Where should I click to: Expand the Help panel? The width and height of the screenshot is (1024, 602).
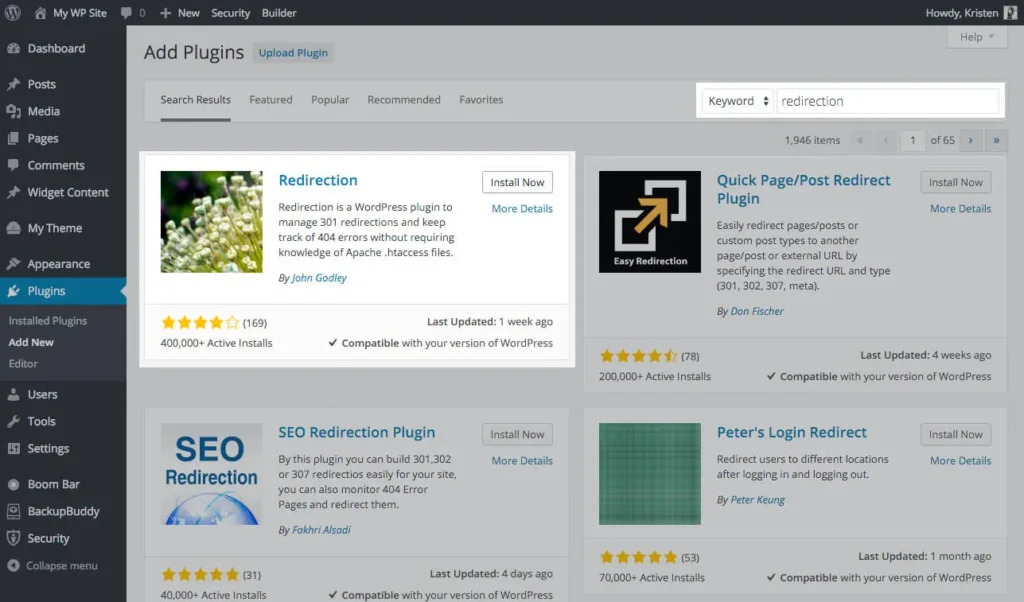click(977, 36)
